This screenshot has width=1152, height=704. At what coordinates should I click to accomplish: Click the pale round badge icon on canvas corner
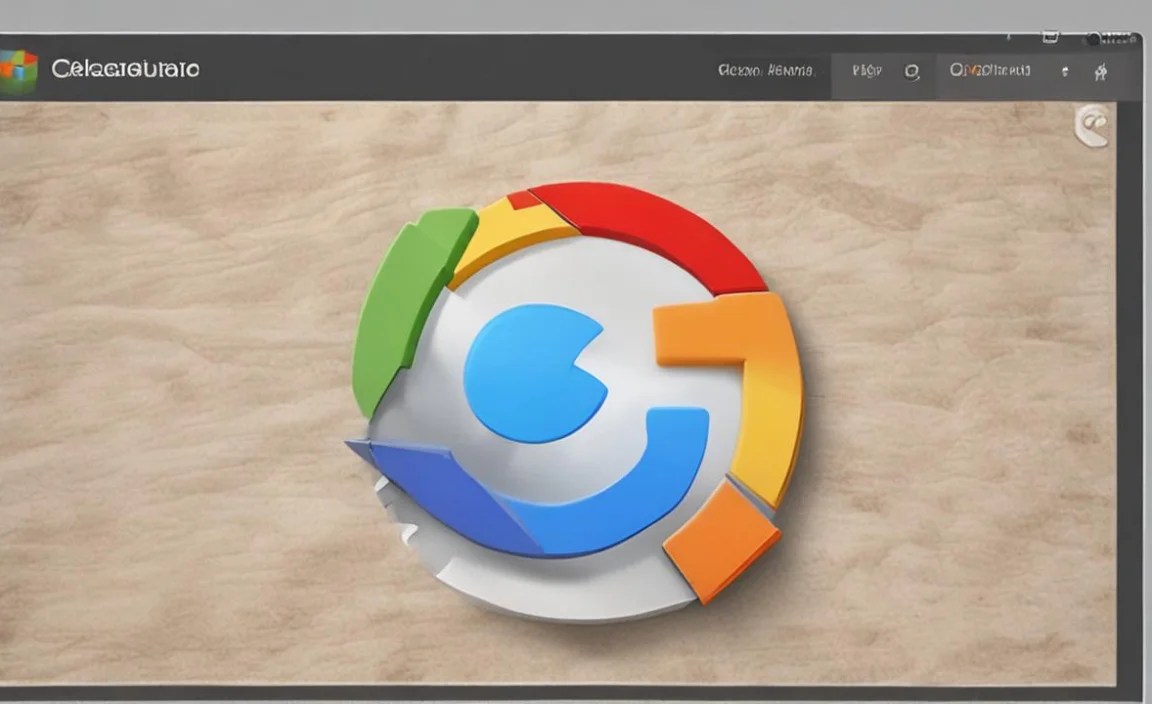point(1092,126)
